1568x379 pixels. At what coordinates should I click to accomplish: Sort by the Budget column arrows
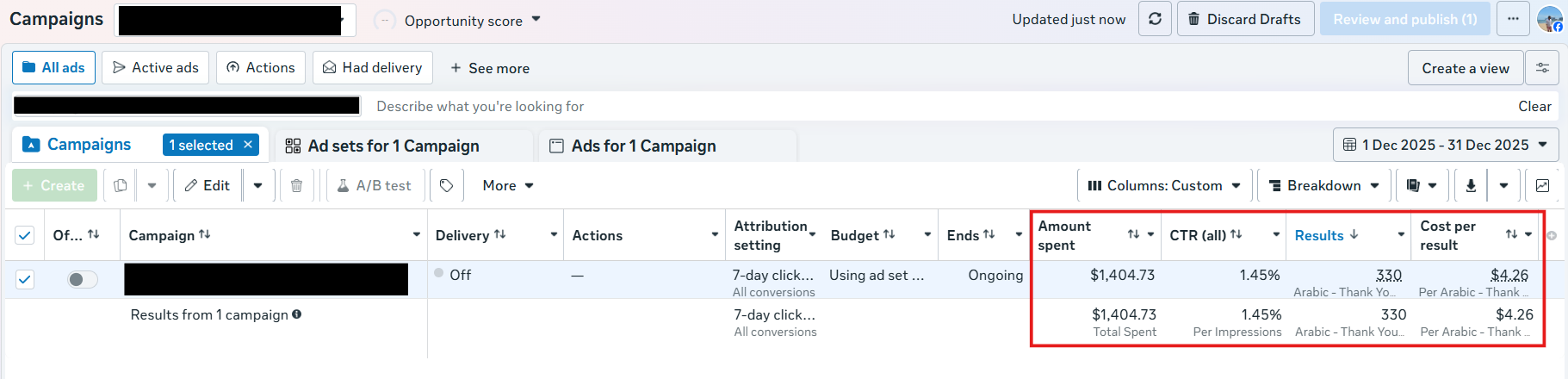click(889, 234)
